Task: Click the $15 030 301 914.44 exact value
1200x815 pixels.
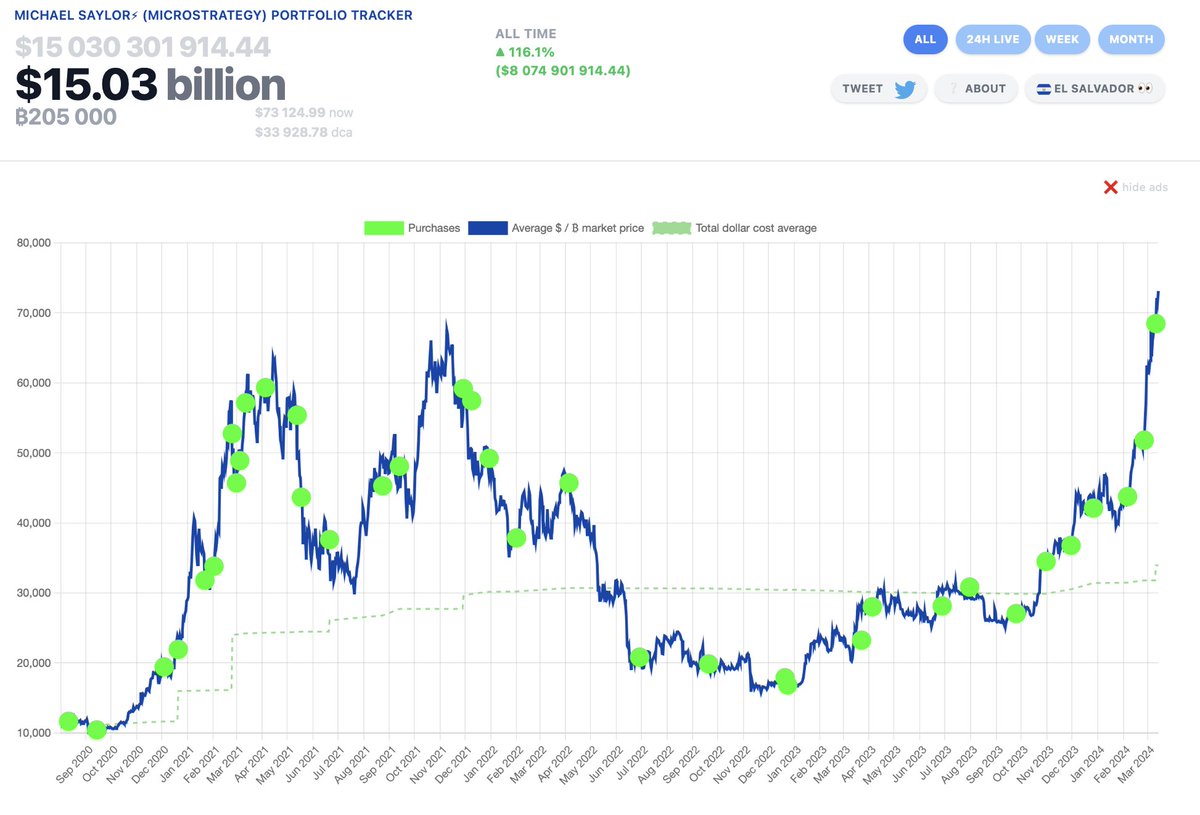Action: click(145, 47)
